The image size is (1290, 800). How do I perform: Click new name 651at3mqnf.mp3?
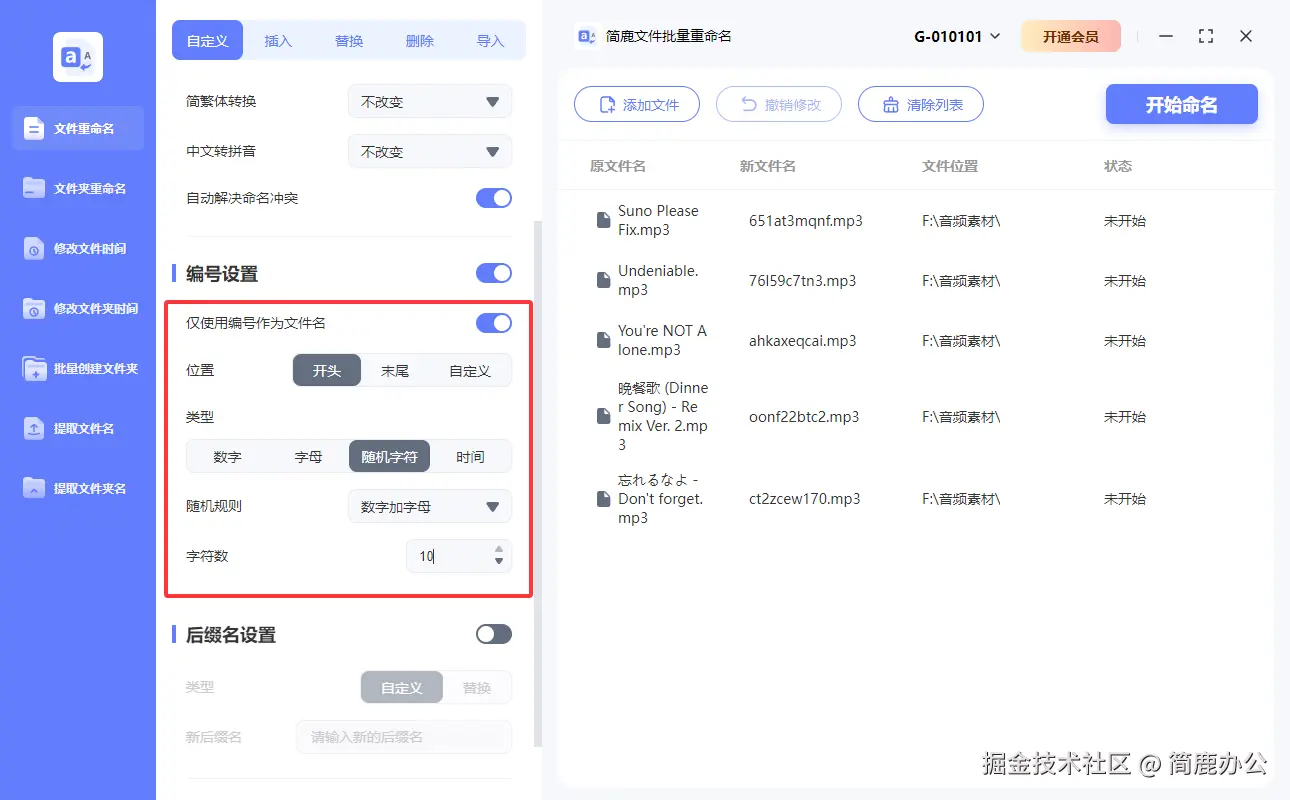click(805, 221)
